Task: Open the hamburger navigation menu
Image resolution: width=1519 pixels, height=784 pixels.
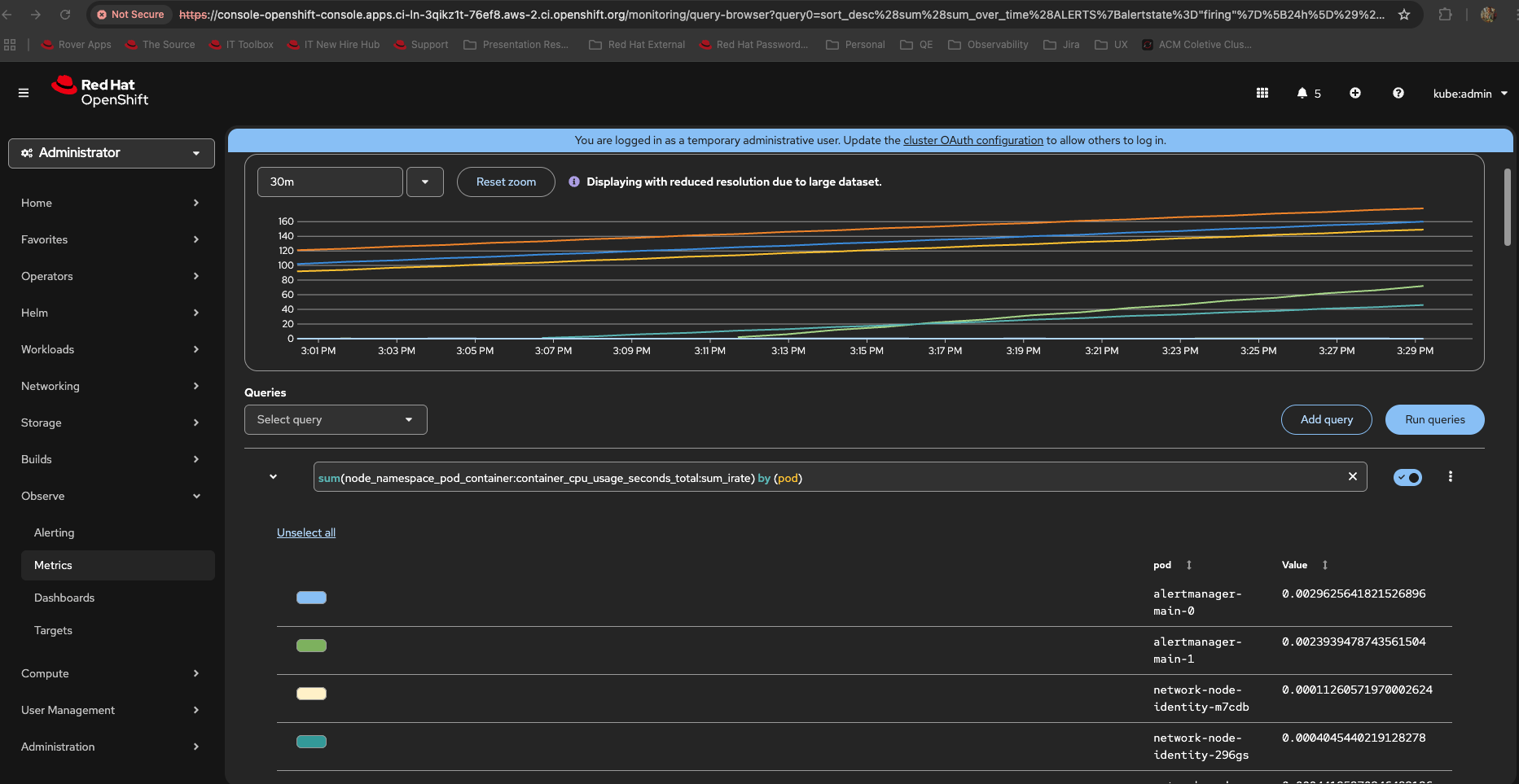Action: pyautogui.click(x=24, y=93)
